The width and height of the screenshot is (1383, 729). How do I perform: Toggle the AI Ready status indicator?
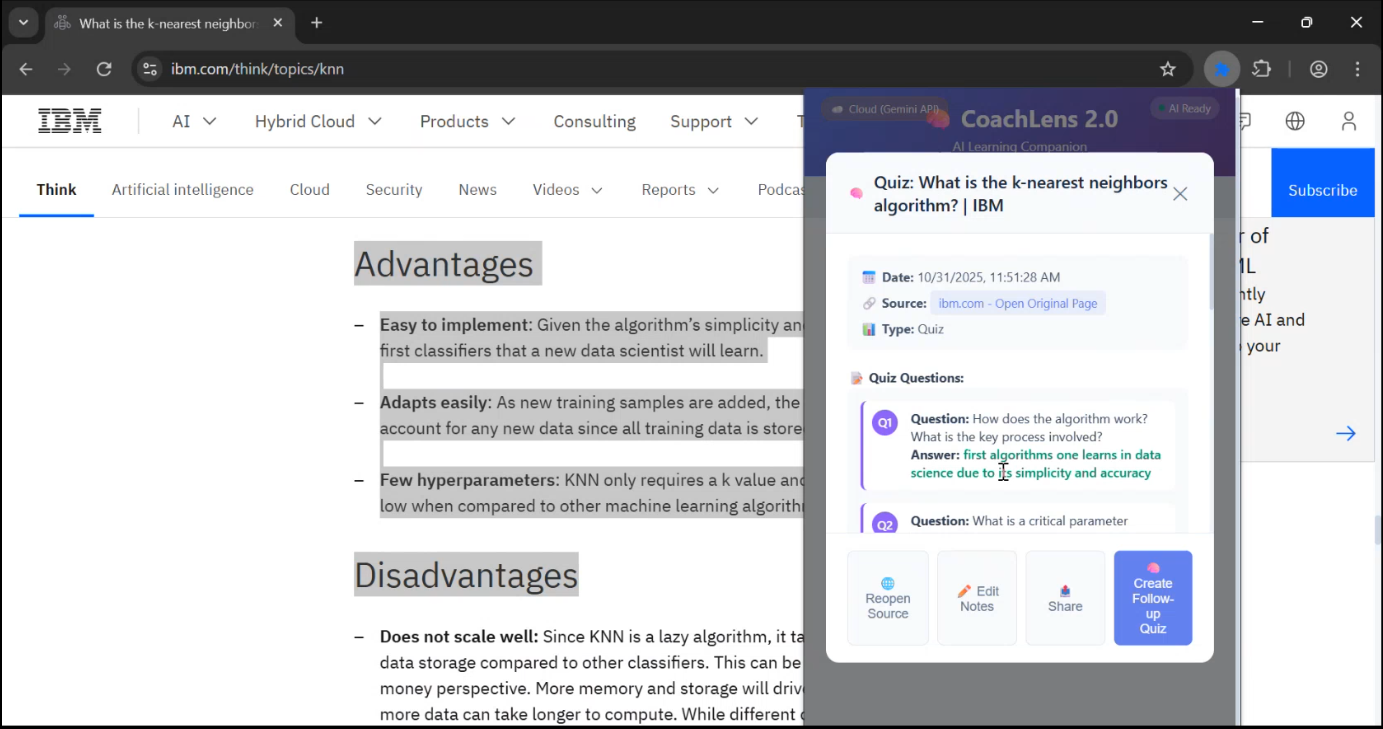click(x=1184, y=107)
